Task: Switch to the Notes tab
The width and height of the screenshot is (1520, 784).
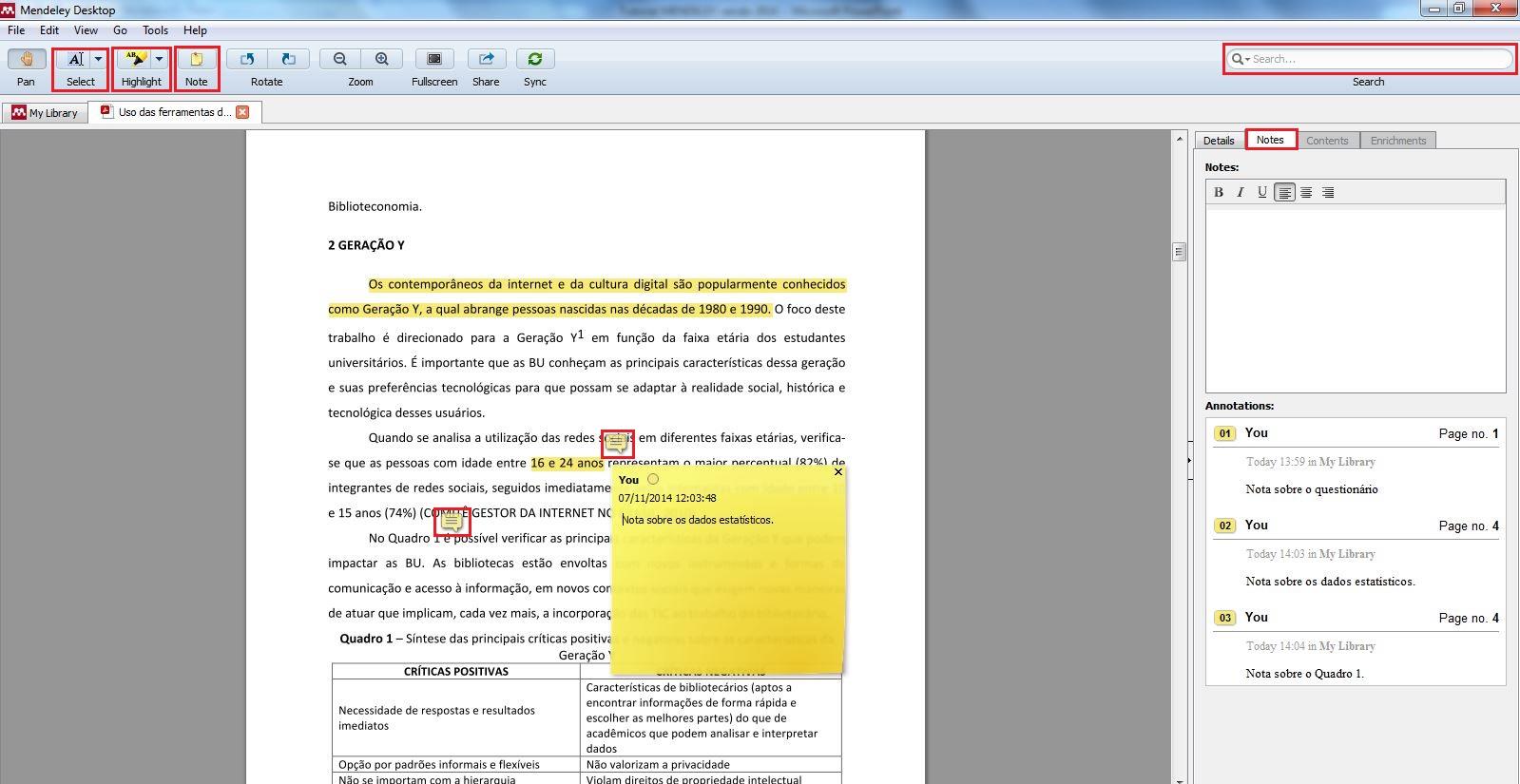Action: pyautogui.click(x=1270, y=140)
